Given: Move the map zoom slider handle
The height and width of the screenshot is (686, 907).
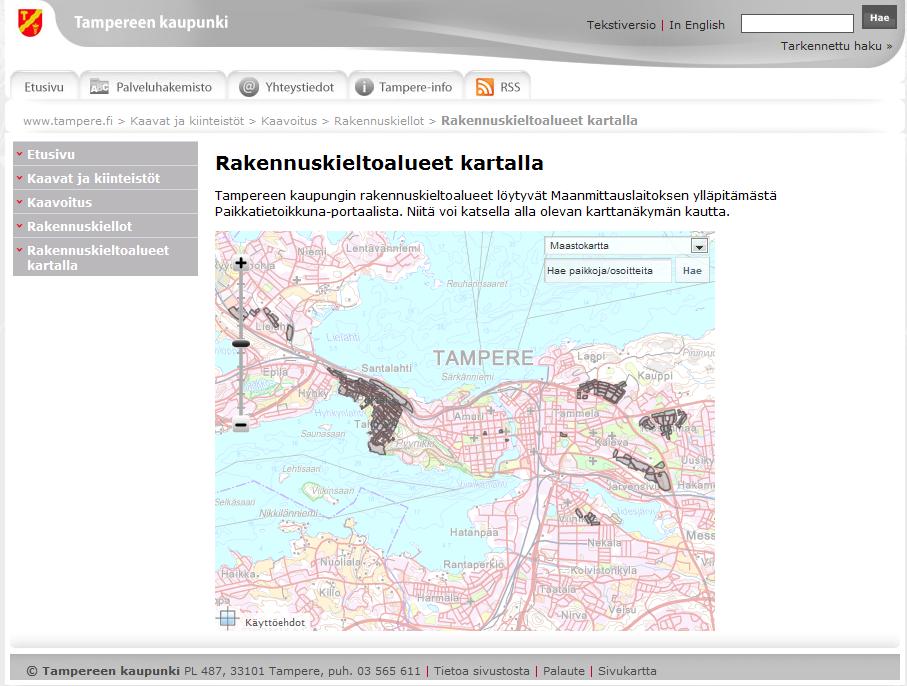Looking at the screenshot, I should point(241,344).
